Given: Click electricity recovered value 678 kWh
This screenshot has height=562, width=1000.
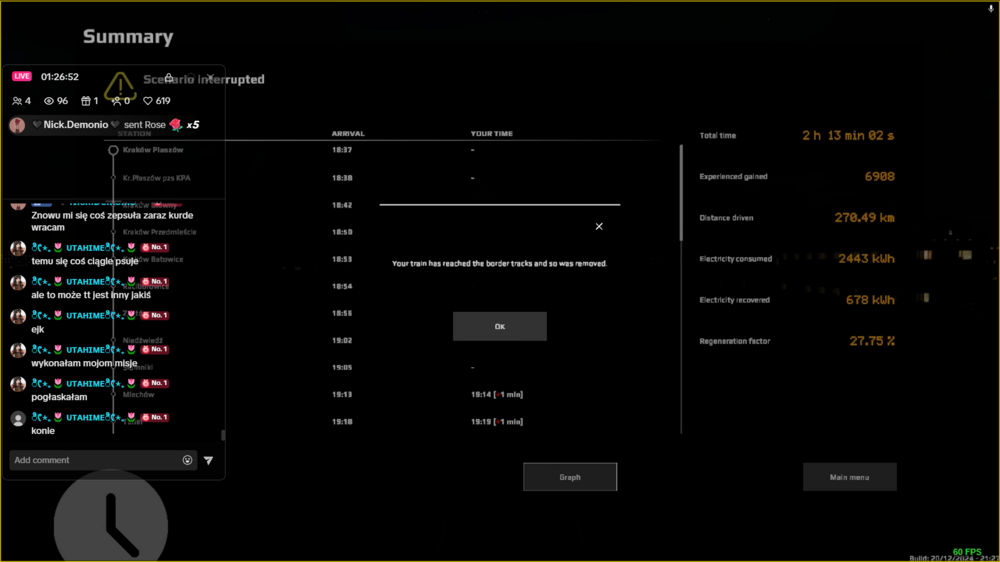Looking at the screenshot, I should [x=870, y=300].
